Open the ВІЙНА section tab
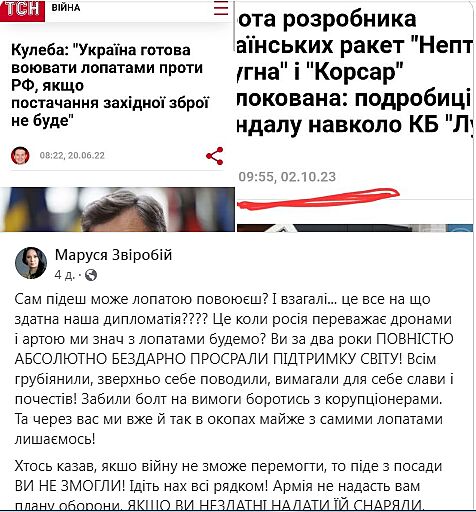This screenshot has height=512, width=476. pos(66,8)
